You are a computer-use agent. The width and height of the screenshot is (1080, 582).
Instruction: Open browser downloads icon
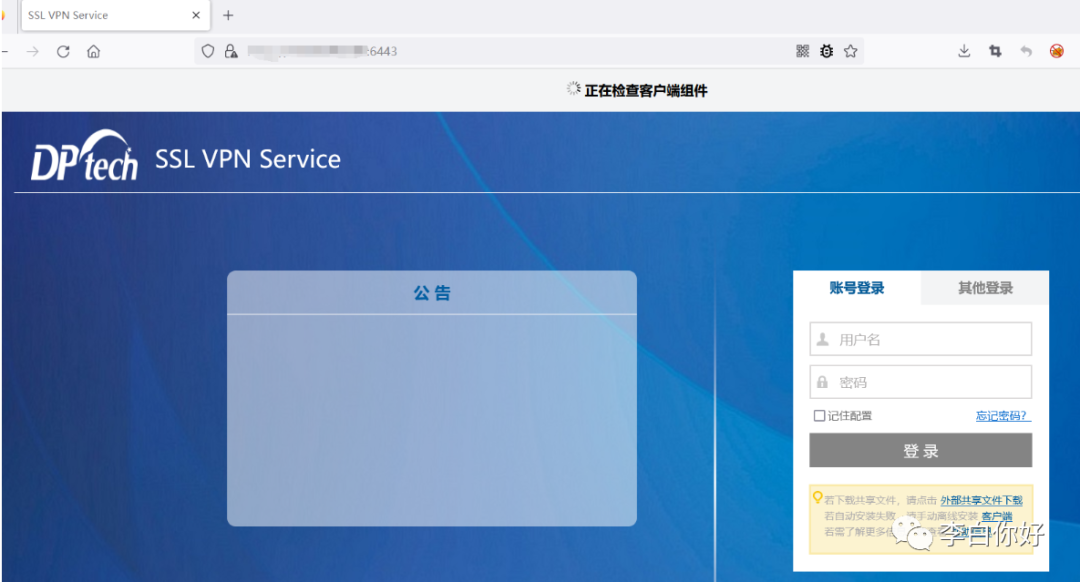[x=964, y=51]
